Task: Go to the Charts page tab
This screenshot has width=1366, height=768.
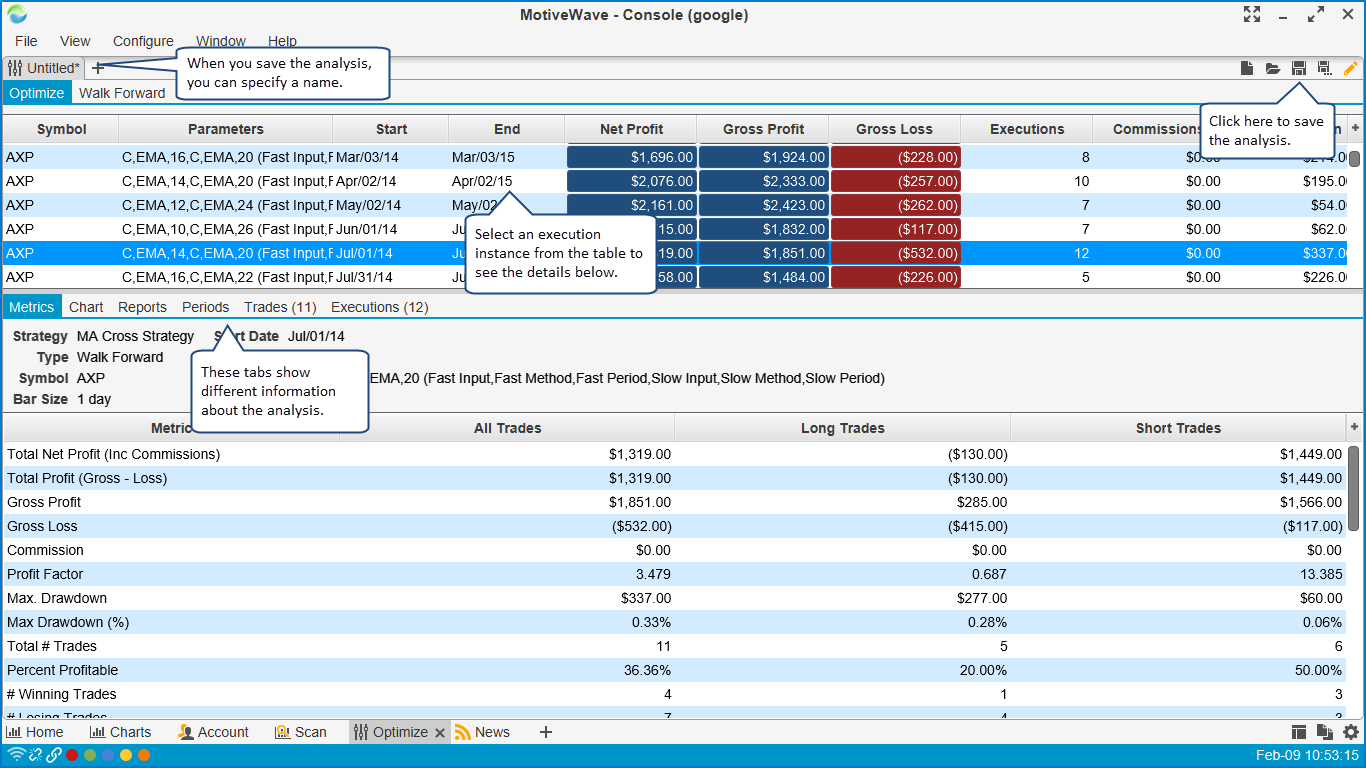Action: pos(121,732)
